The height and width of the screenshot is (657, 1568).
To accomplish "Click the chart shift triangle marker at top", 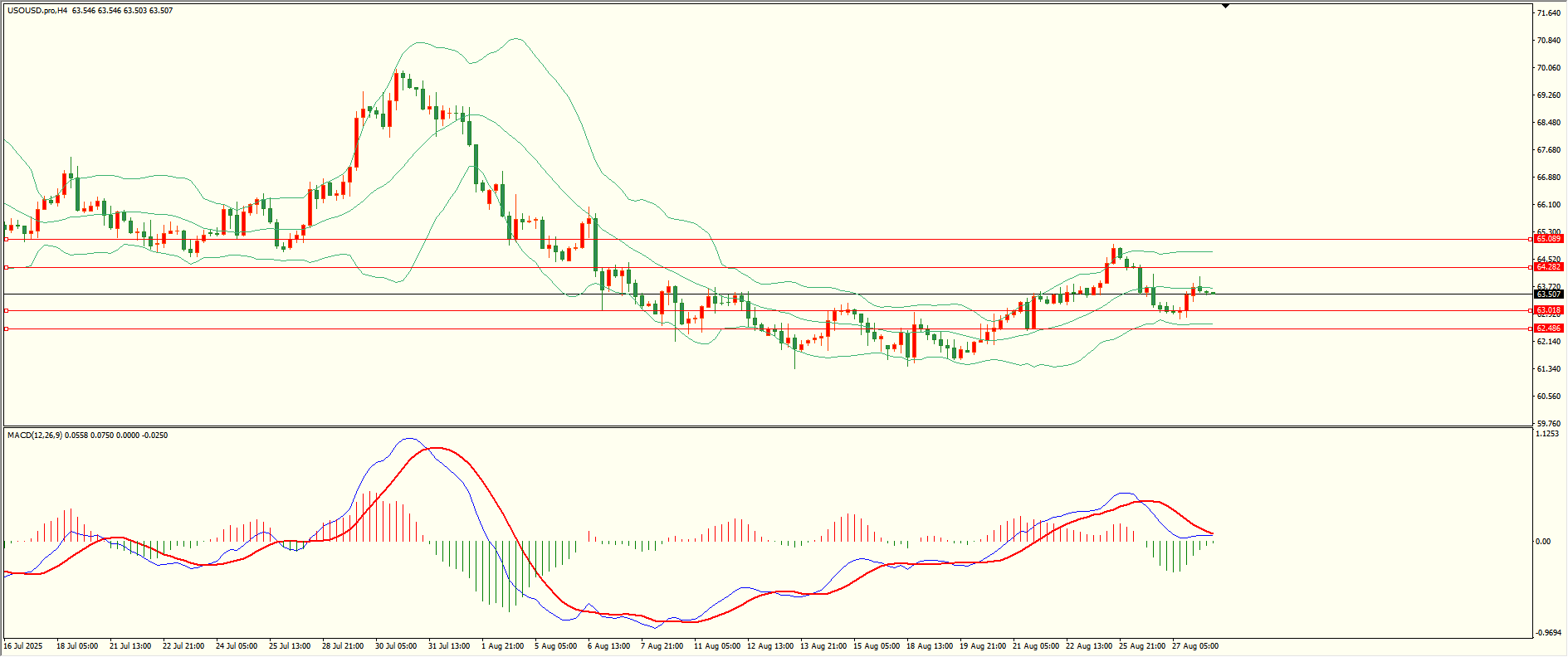I will [x=1225, y=6].
